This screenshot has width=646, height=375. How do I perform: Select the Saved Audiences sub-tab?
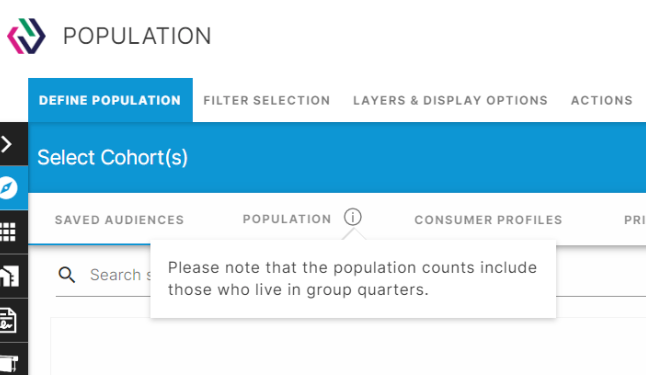pyautogui.click(x=119, y=220)
